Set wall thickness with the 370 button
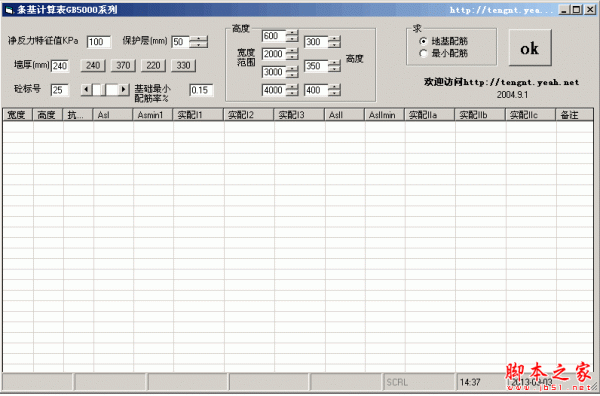Viewport: 600px width, 396px height. [123, 65]
